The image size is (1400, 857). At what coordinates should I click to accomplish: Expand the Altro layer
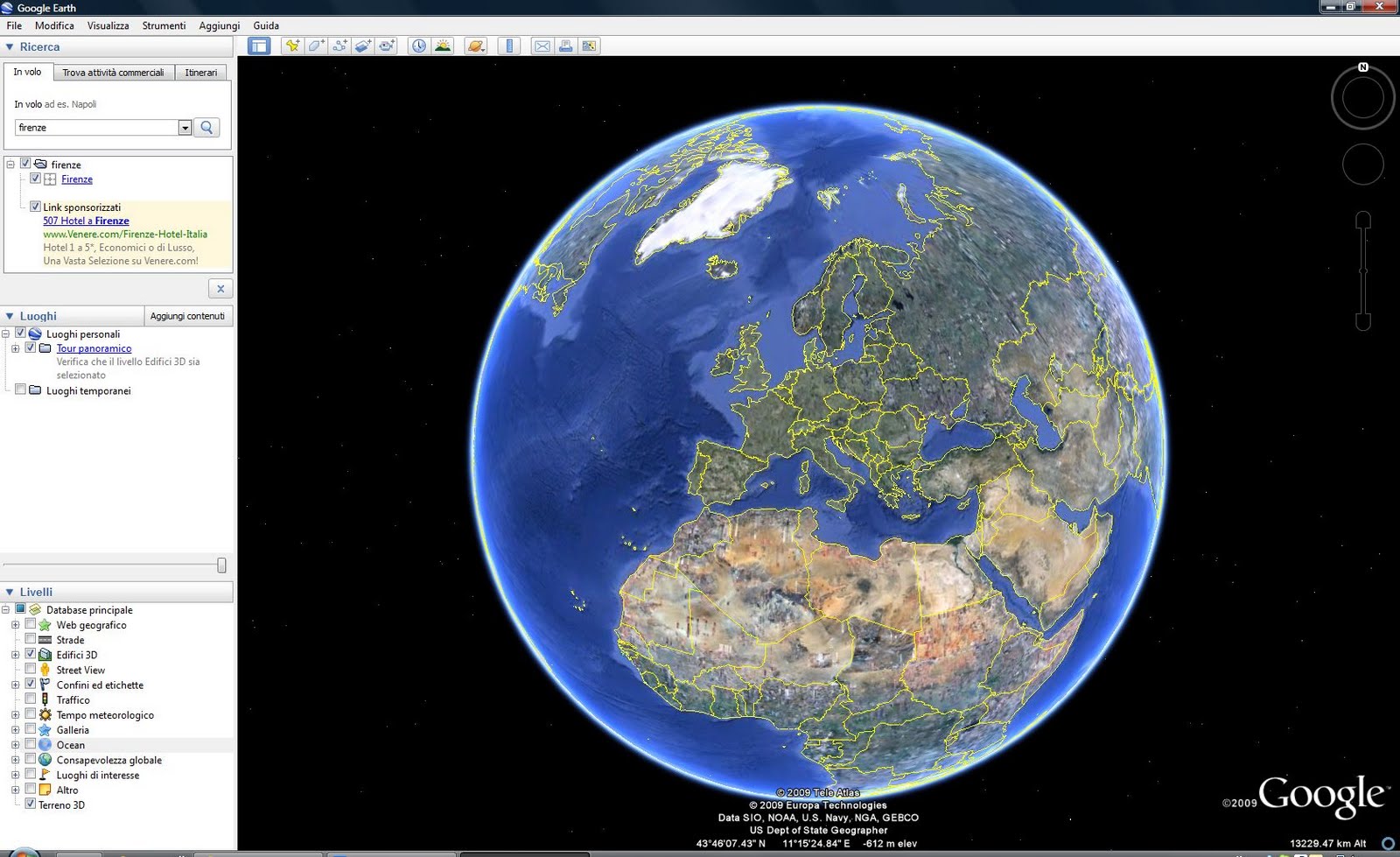tap(15, 790)
